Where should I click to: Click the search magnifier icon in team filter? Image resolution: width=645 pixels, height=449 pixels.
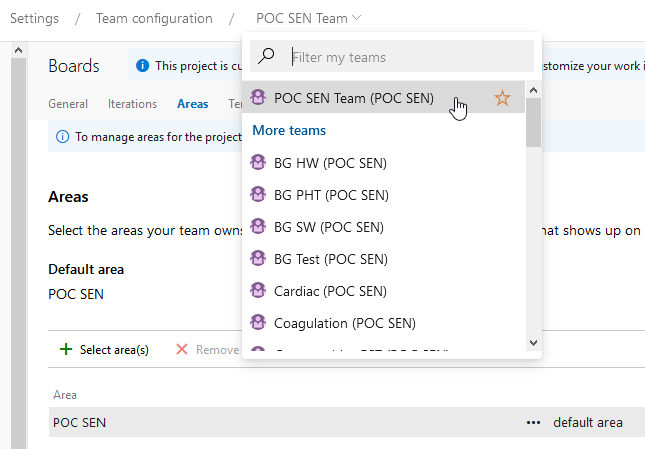tap(266, 56)
